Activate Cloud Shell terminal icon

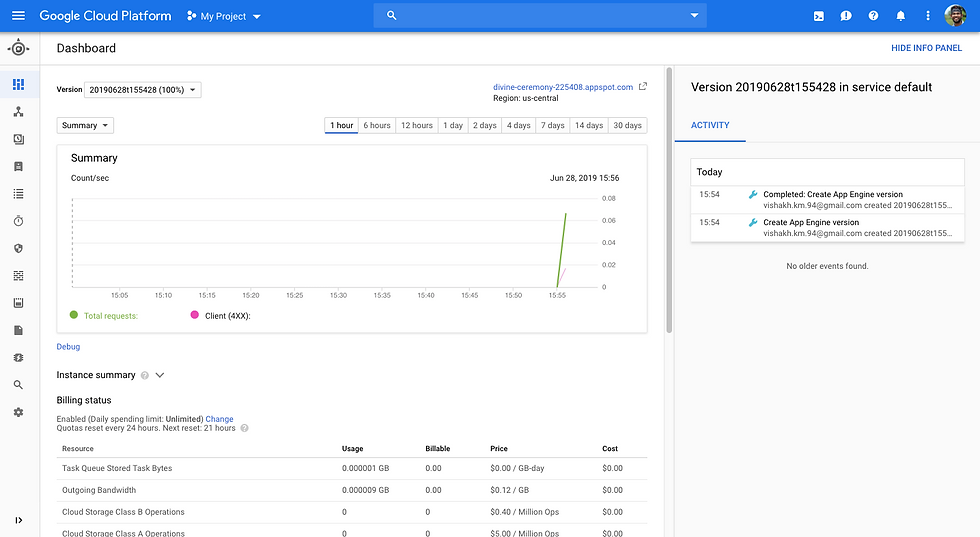coord(819,16)
